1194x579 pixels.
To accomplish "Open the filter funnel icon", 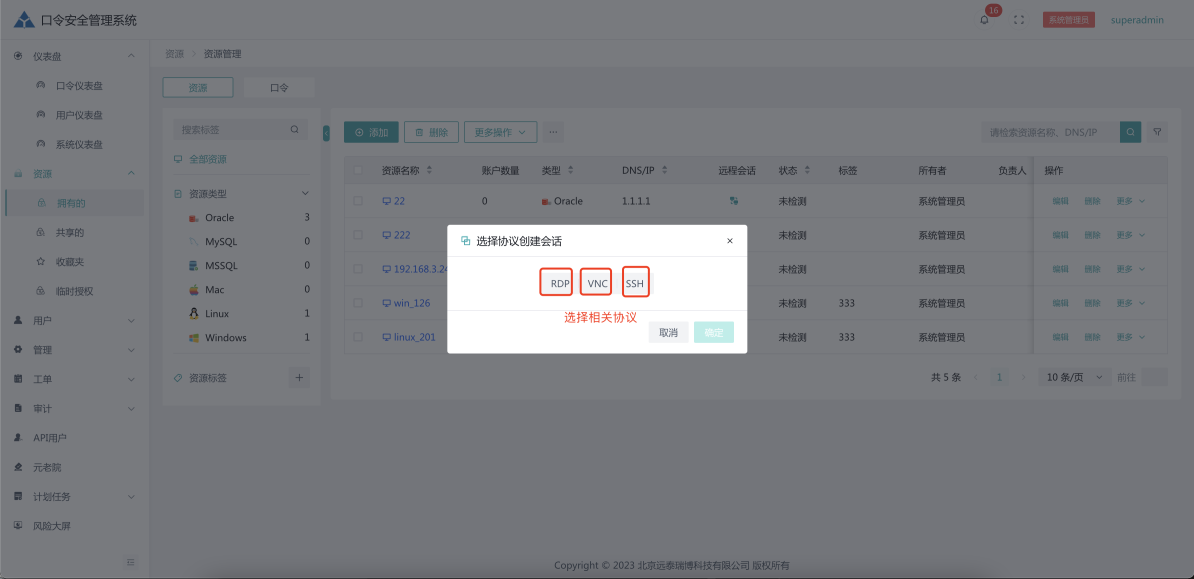I will [1157, 132].
